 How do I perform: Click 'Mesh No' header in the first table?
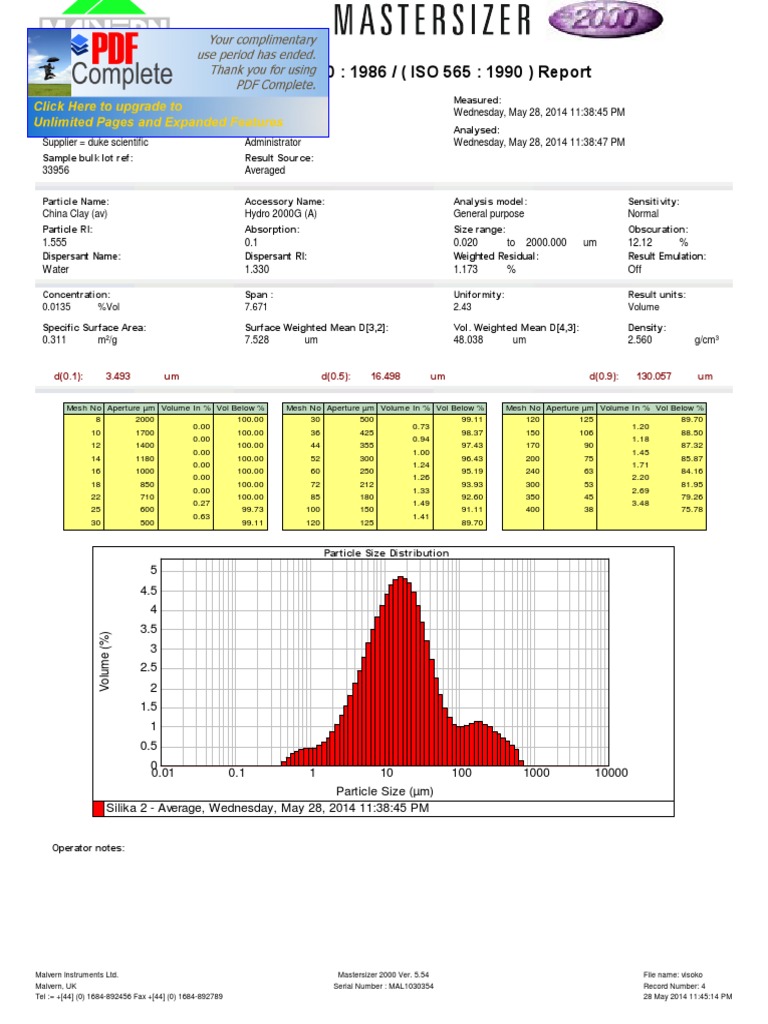tap(84, 408)
